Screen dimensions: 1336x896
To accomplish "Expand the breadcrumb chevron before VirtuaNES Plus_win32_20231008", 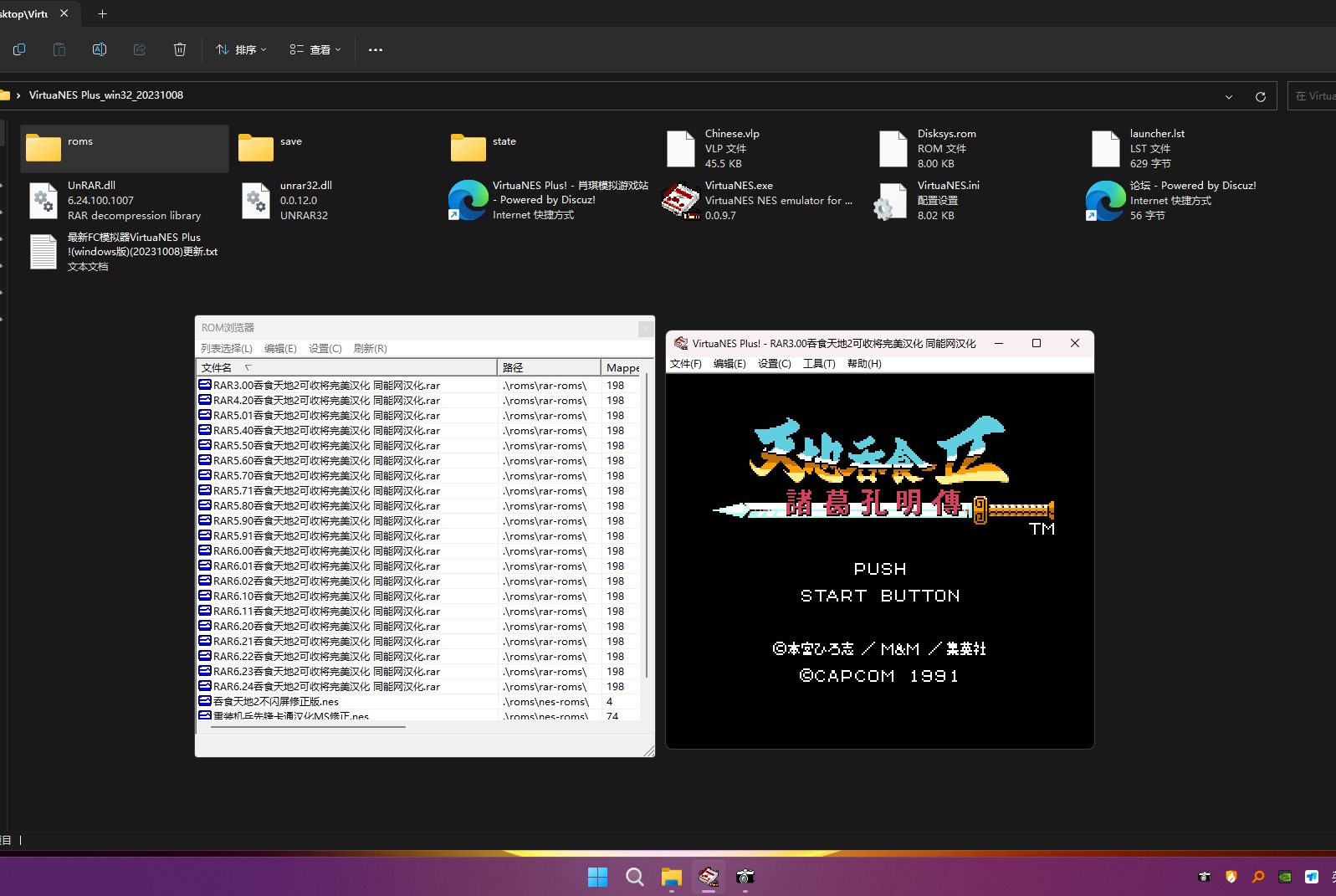I will [x=18, y=95].
